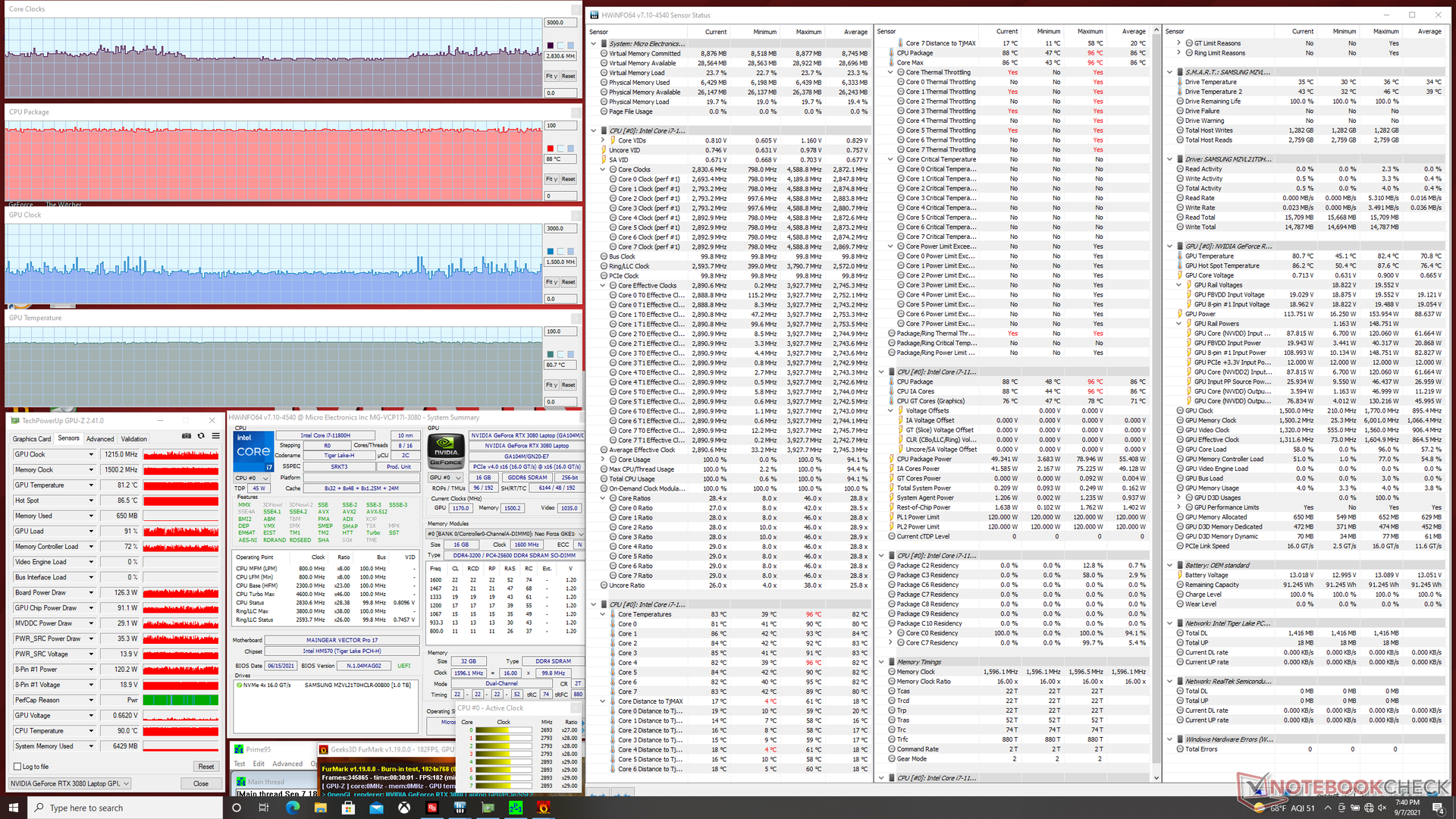Click the muted volume icon in the tray
The height and width of the screenshot is (819, 1456).
(x=1383, y=808)
